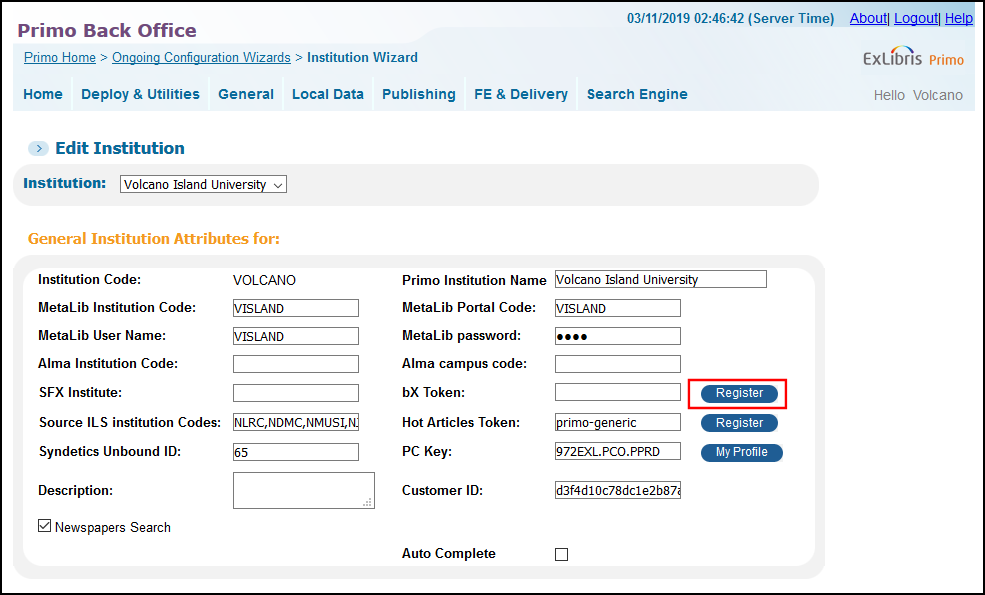This screenshot has width=985, height=595.
Task: Open the Deploy & Utilities menu
Action: [x=140, y=94]
